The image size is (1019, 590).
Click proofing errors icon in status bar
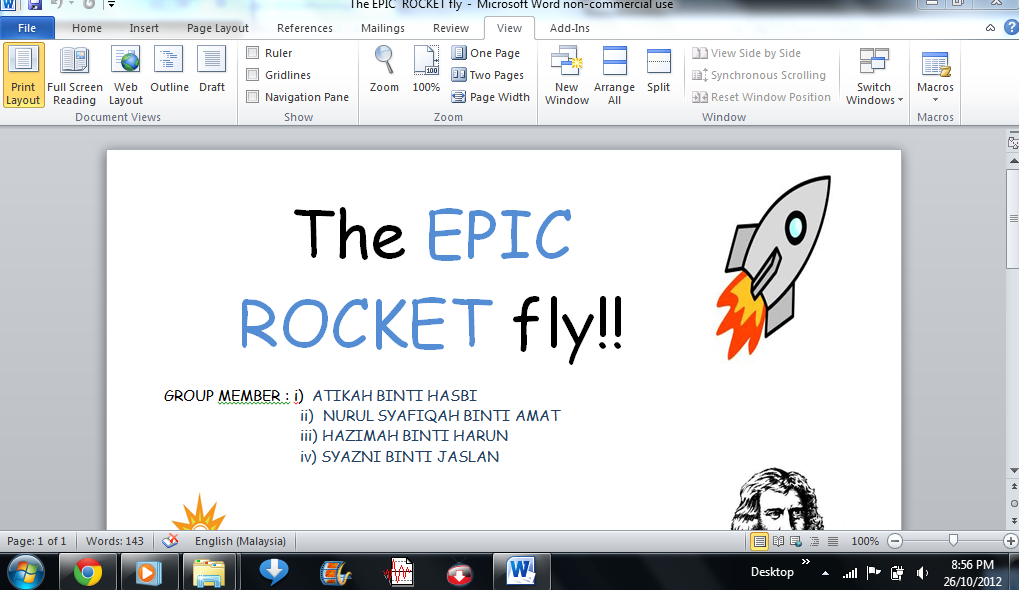point(170,541)
